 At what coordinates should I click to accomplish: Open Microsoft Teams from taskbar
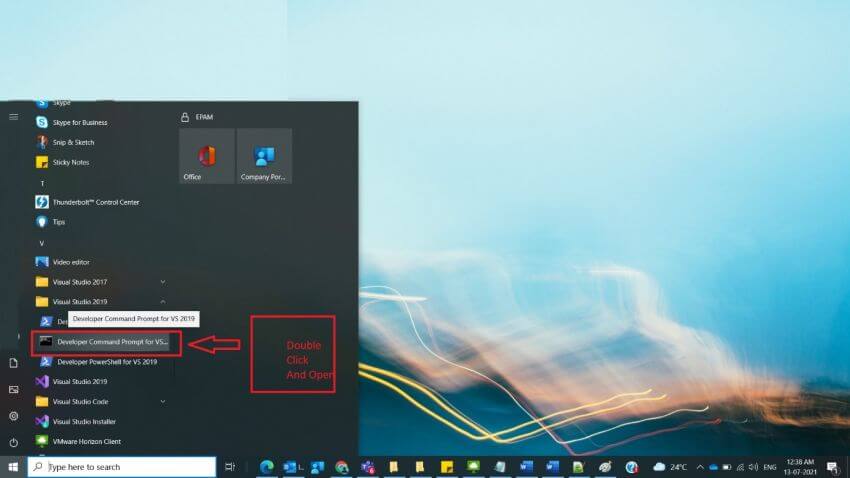tap(368, 467)
